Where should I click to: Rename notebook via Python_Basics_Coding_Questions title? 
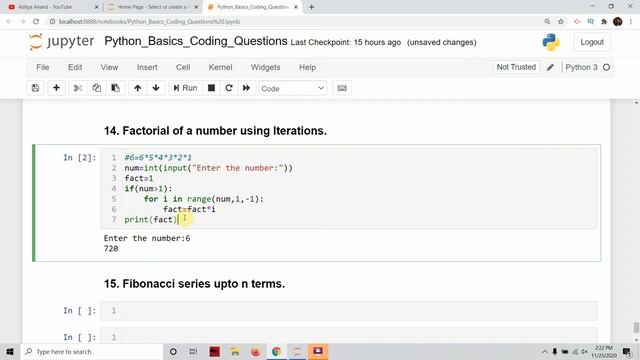pos(196,41)
